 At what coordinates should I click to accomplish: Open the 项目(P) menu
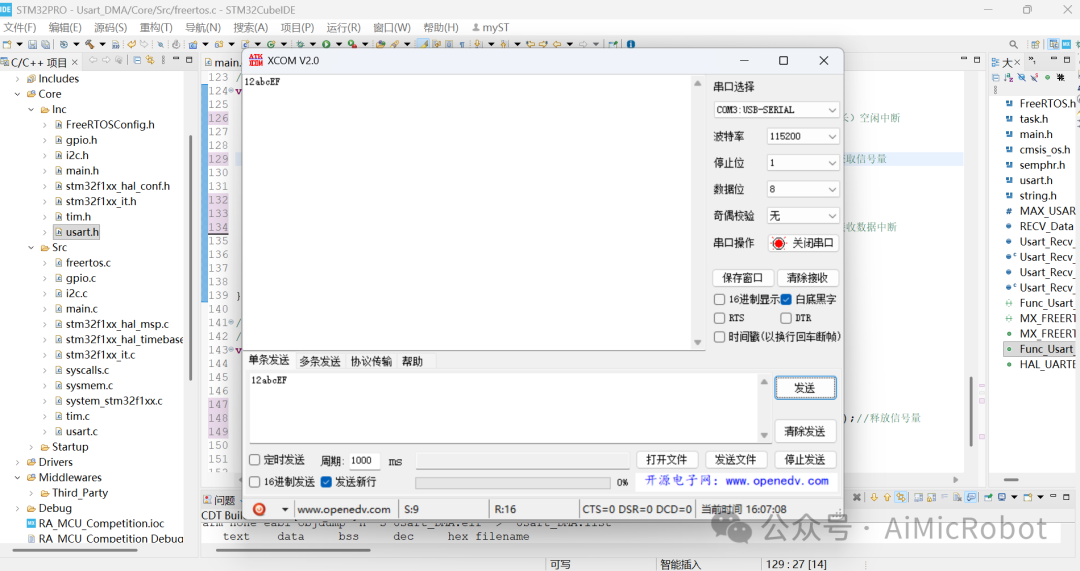(298, 27)
